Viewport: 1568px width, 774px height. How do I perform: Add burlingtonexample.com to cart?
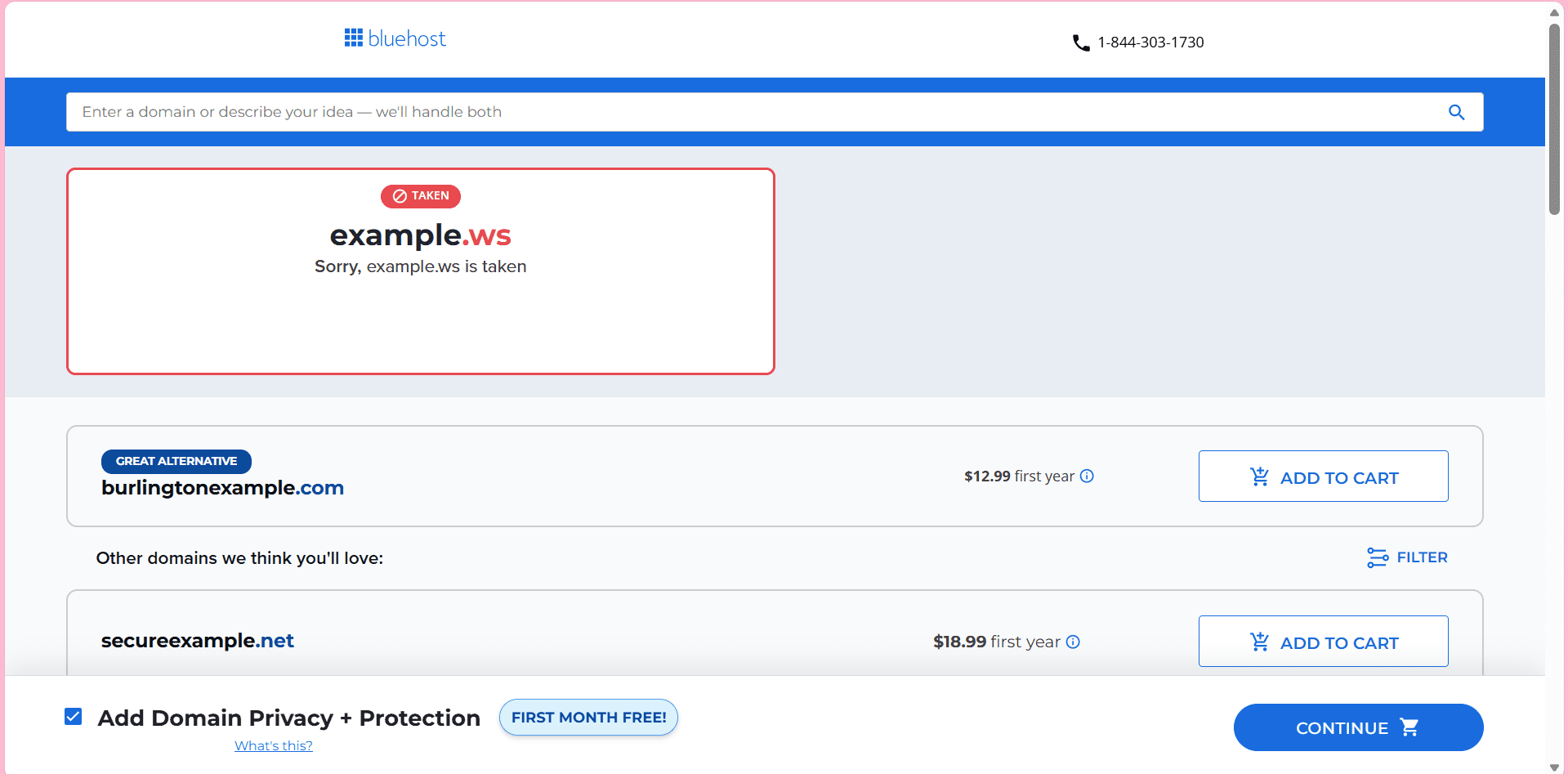[x=1323, y=476]
